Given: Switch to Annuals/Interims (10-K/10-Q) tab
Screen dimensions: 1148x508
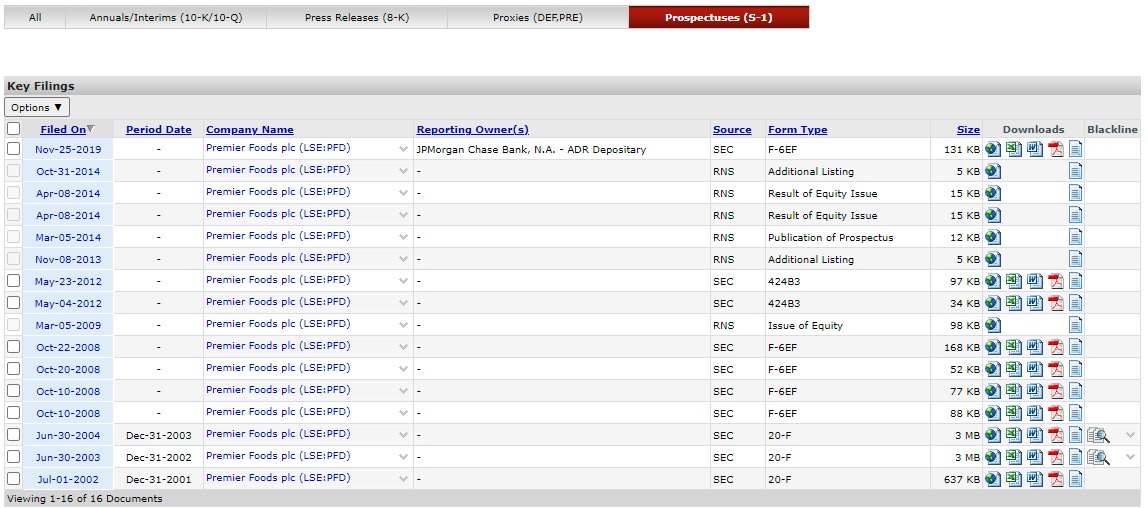Looking at the screenshot, I should coord(165,18).
